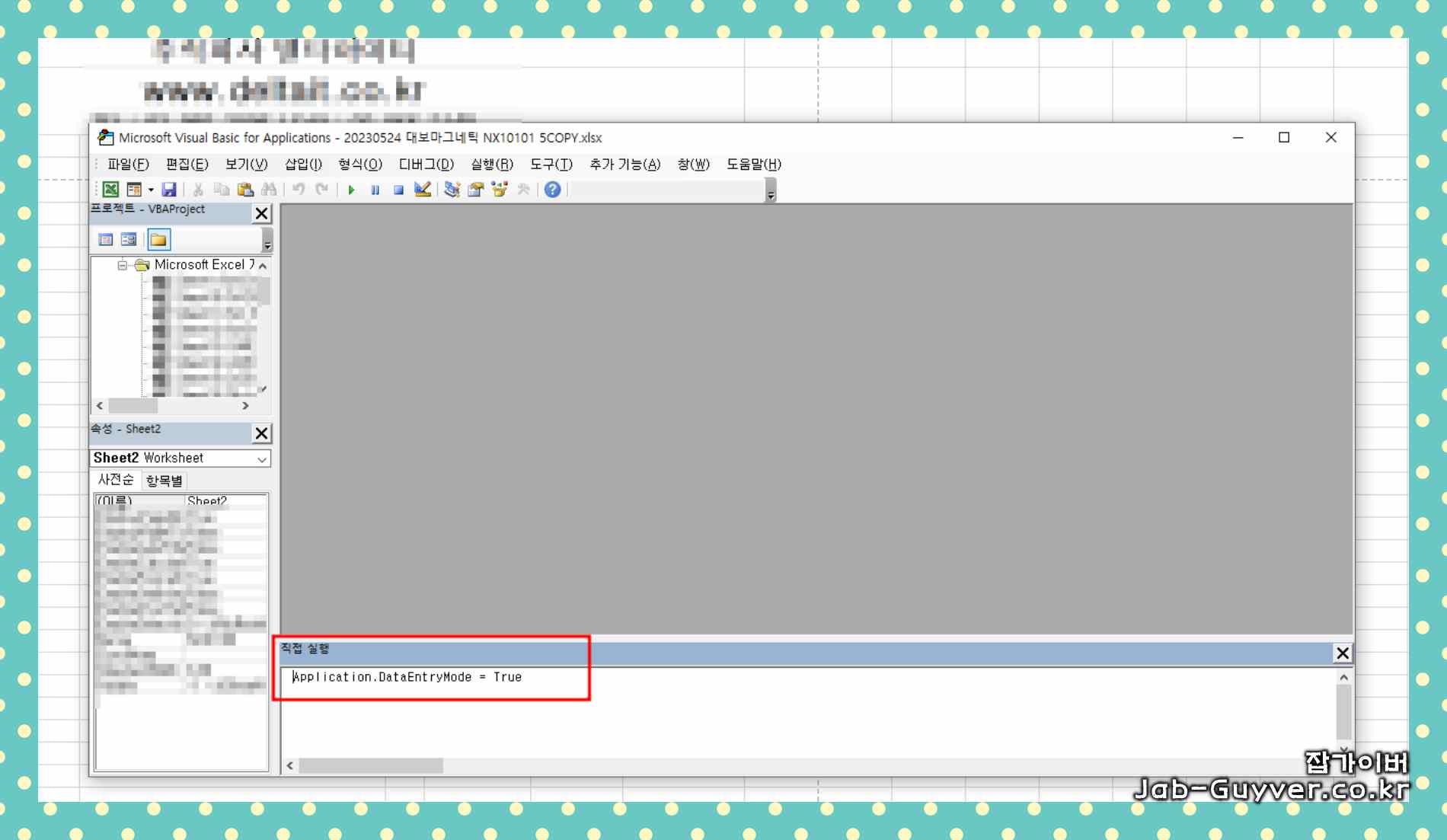This screenshot has width=1447, height=840.
Task: Open the Insert UserForm dropdown arrow
Action: (150, 190)
